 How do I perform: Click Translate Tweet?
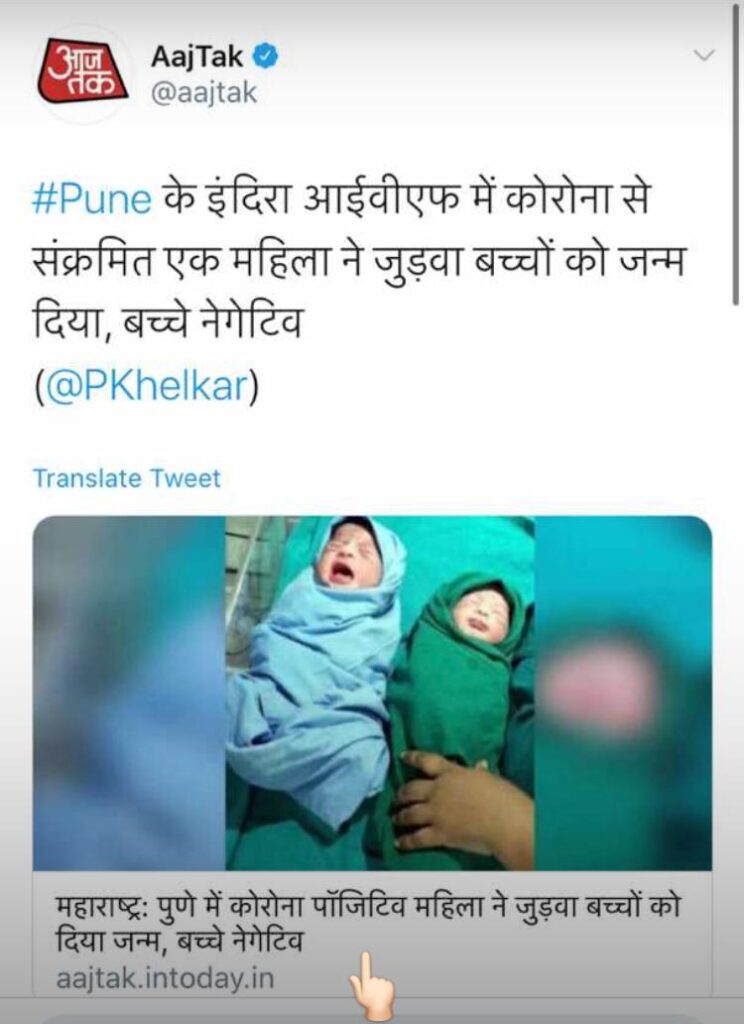coord(127,478)
